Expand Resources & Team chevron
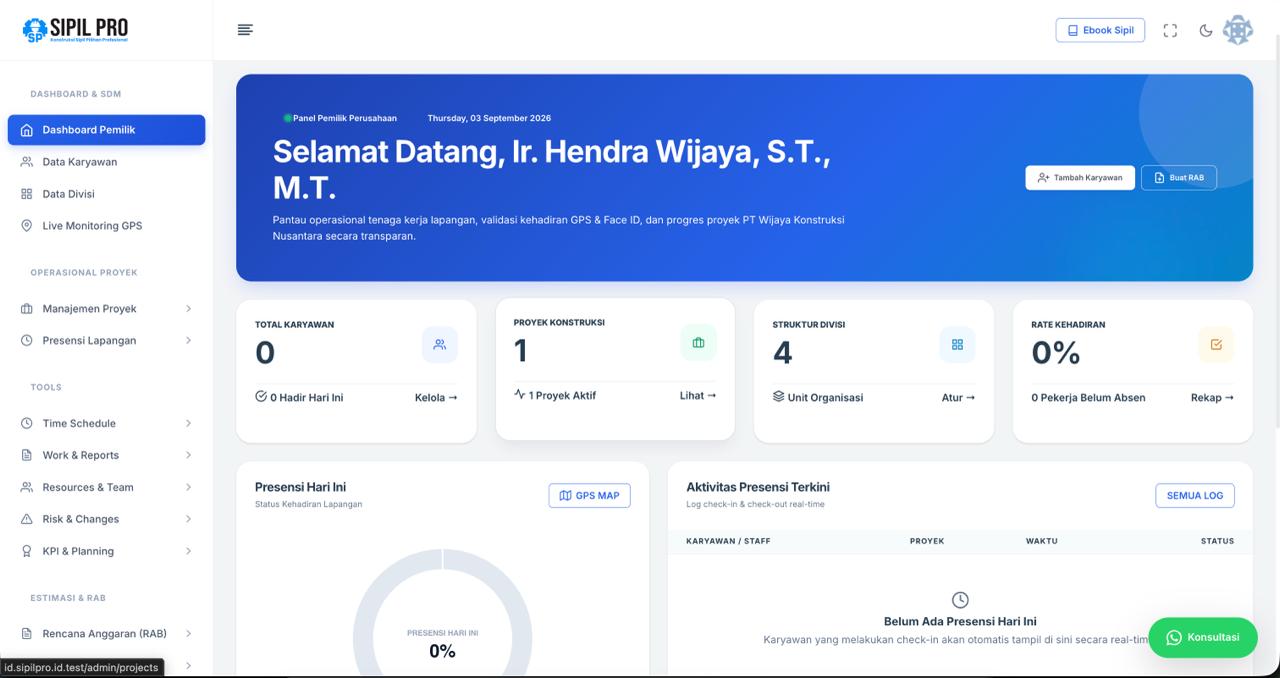This screenshot has height=678, width=1280. (188, 488)
